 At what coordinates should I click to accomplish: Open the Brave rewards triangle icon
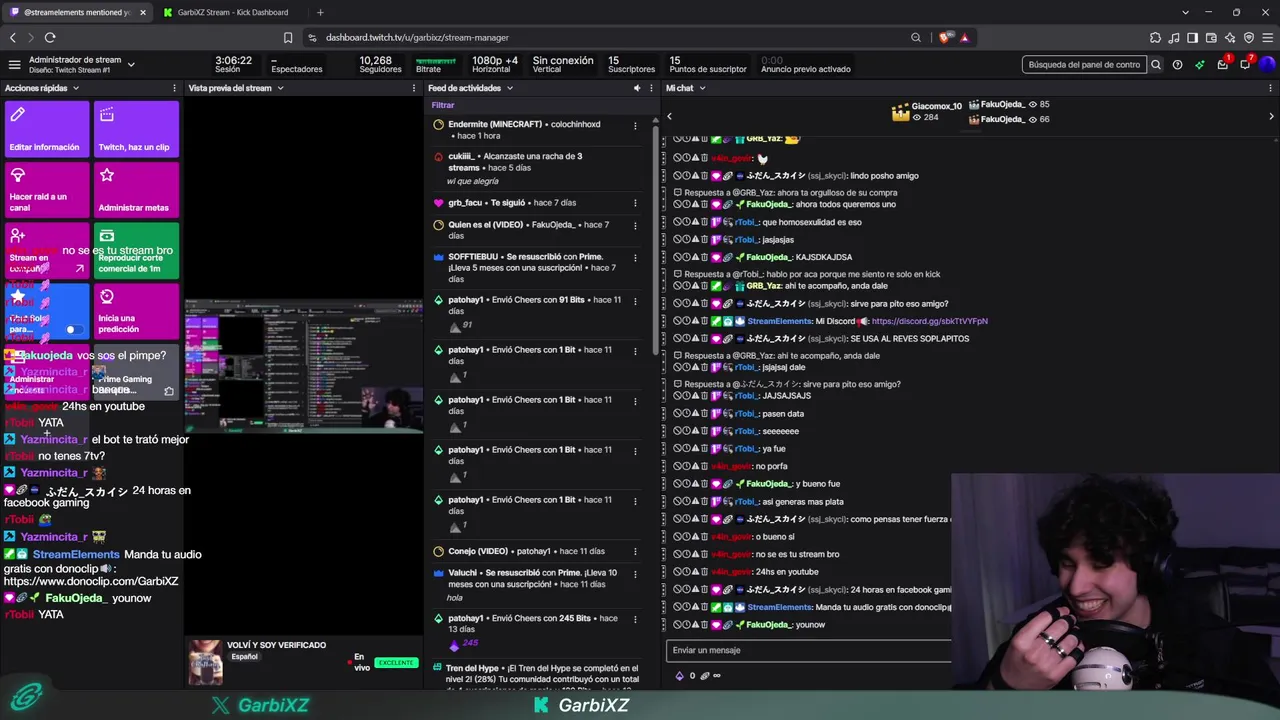(964, 38)
